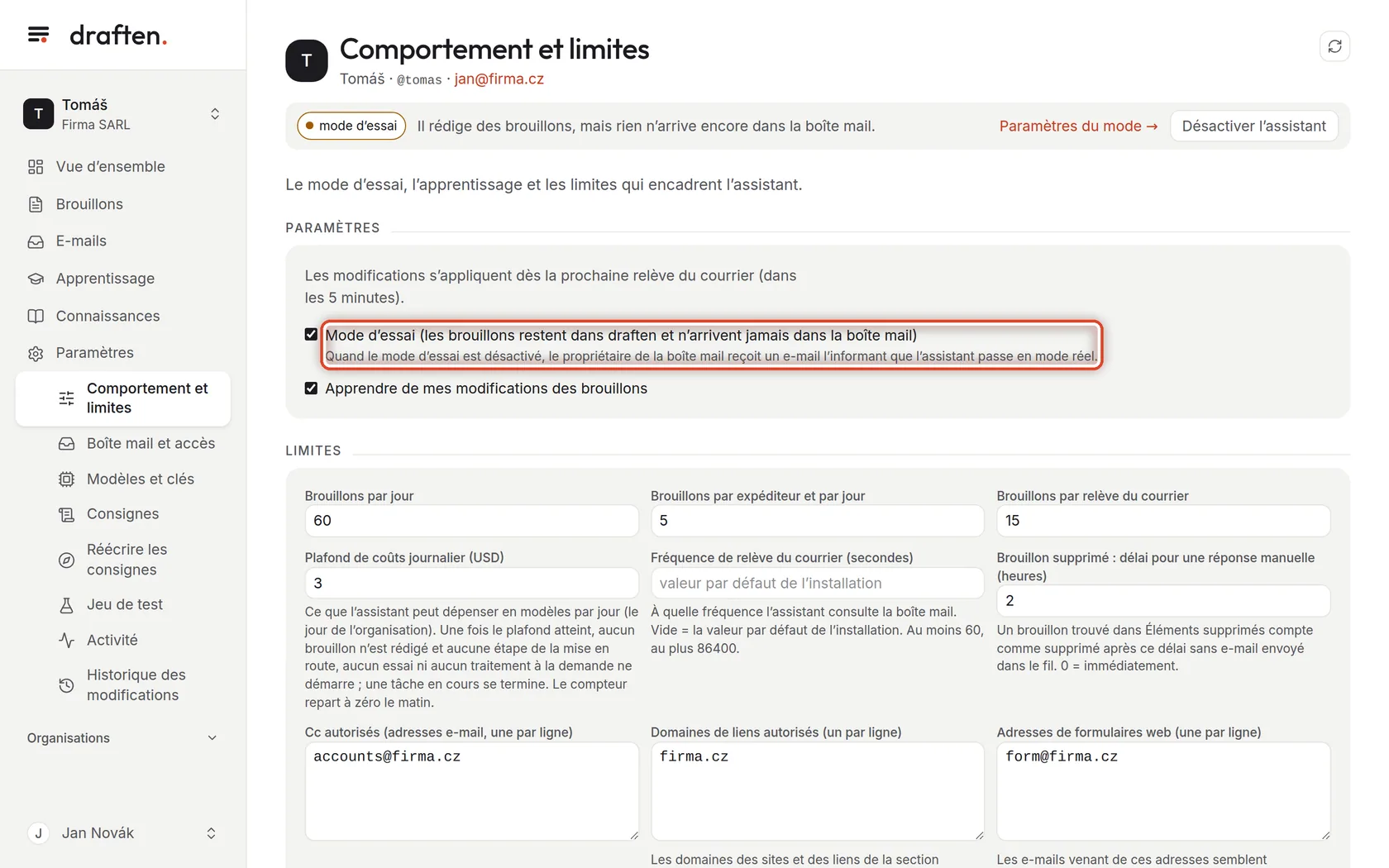Open Modèles et clés chip icon
Screen dimensions: 1389x868
point(67,479)
